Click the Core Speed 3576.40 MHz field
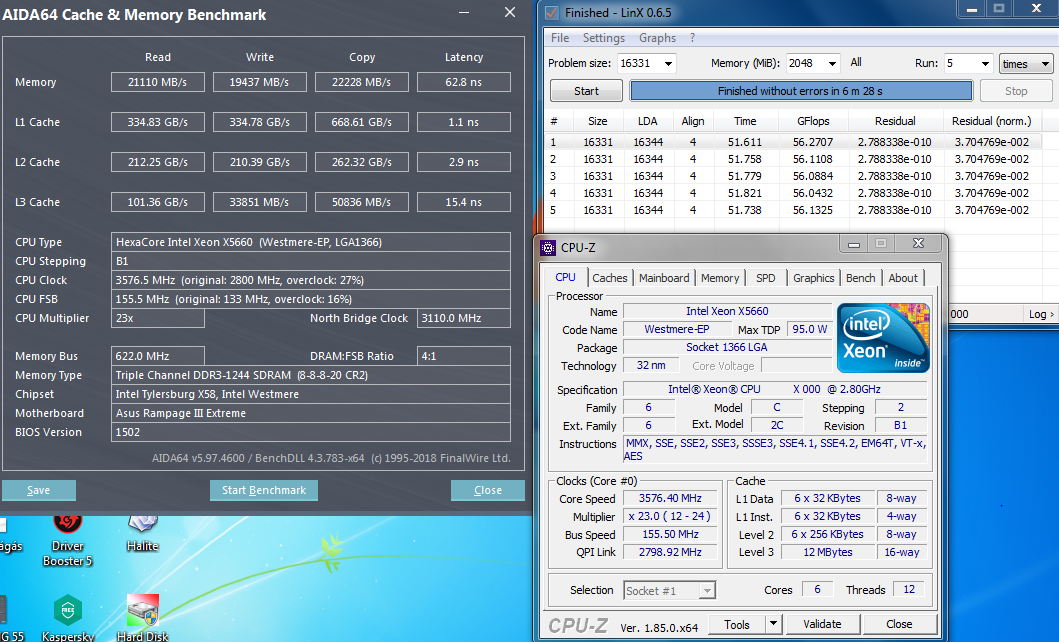 [671, 498]
